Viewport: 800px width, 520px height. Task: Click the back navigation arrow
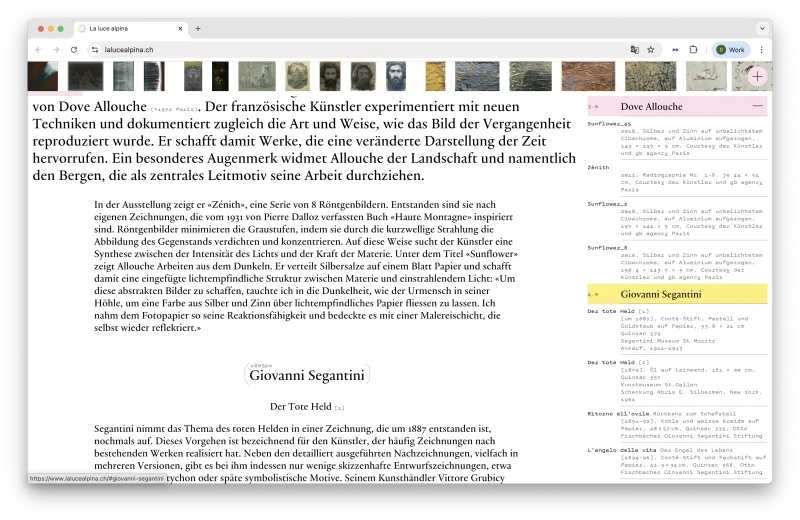[39, 50]
